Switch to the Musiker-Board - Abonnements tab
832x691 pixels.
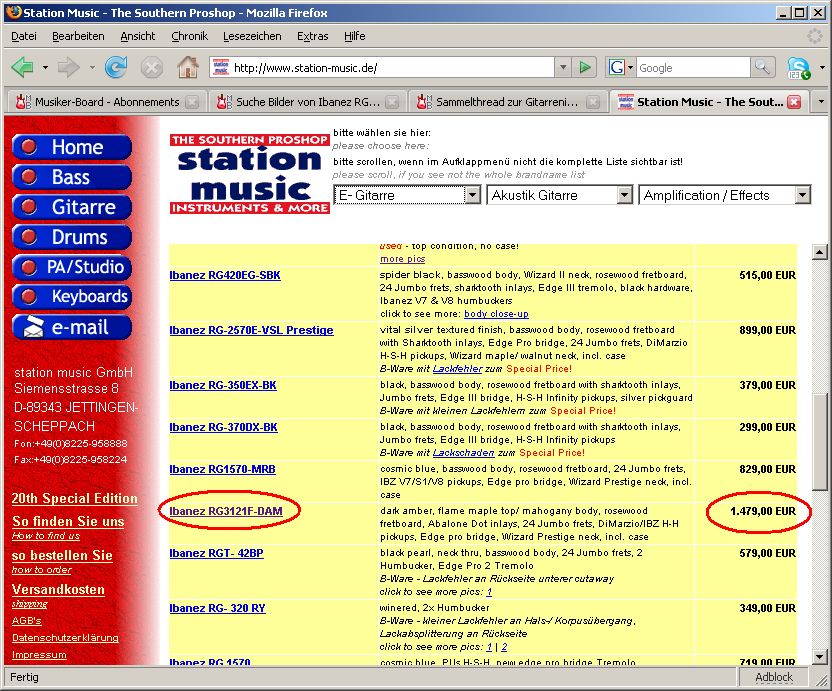pos(106,102)
